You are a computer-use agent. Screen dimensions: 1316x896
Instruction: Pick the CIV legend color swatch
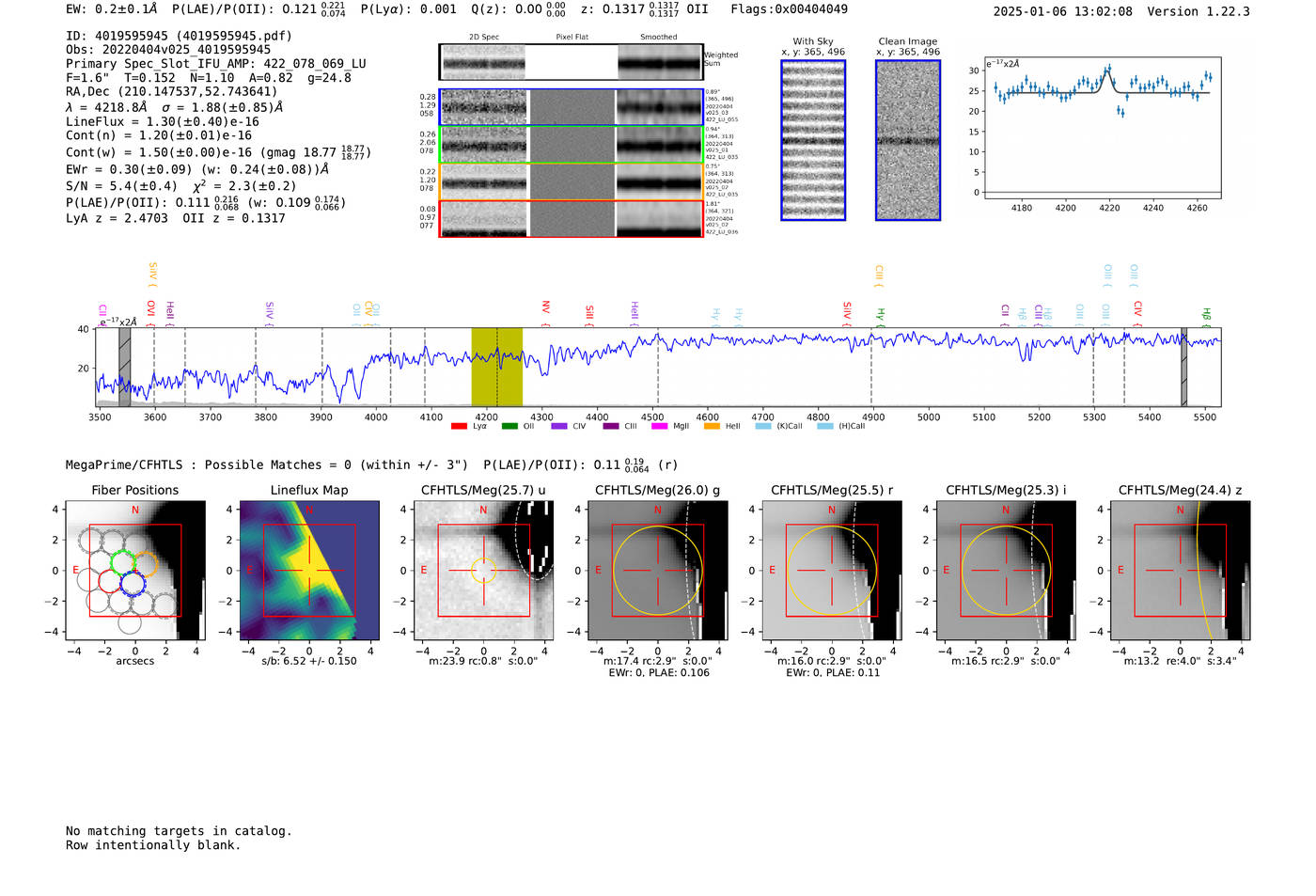tap(559, 426)
